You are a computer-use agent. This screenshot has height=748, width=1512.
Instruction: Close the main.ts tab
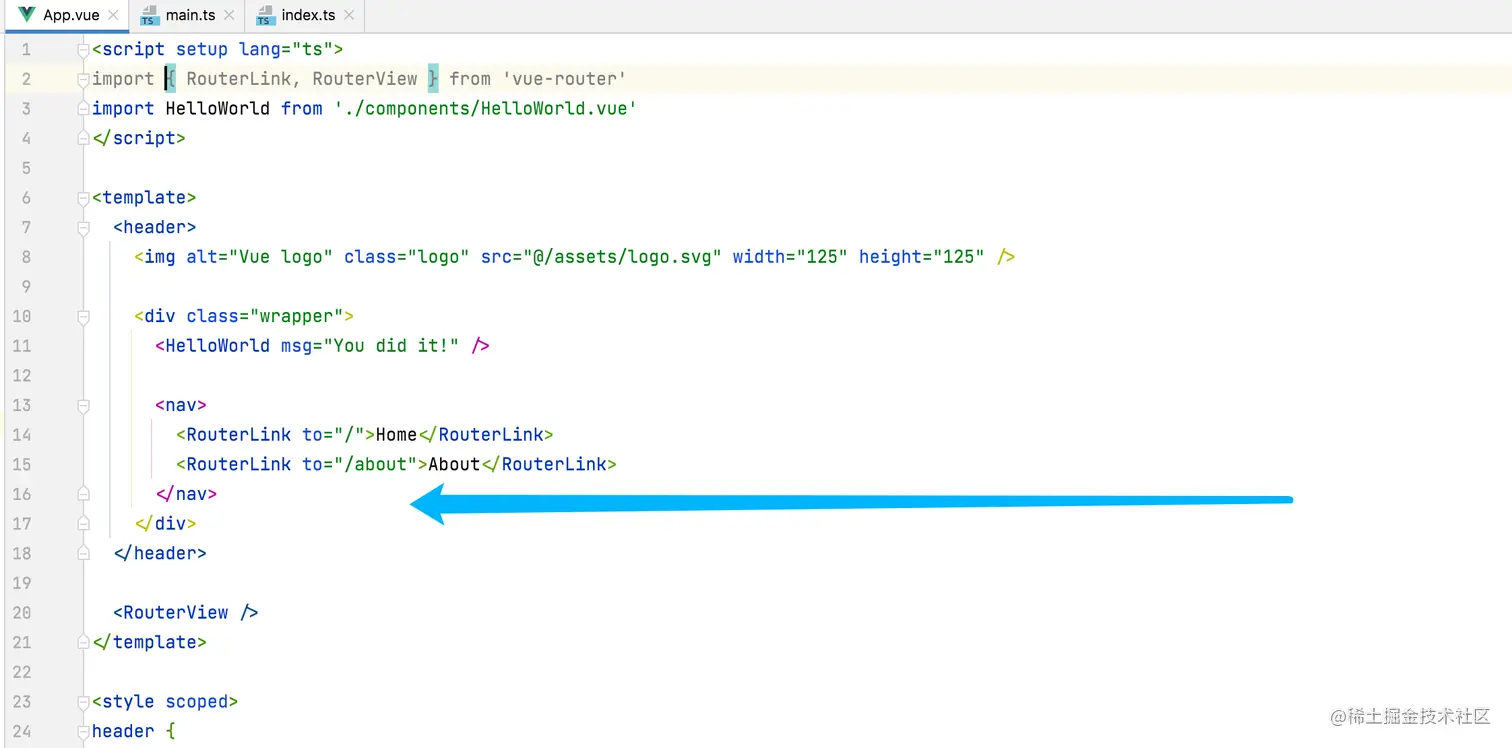(229, 16)
